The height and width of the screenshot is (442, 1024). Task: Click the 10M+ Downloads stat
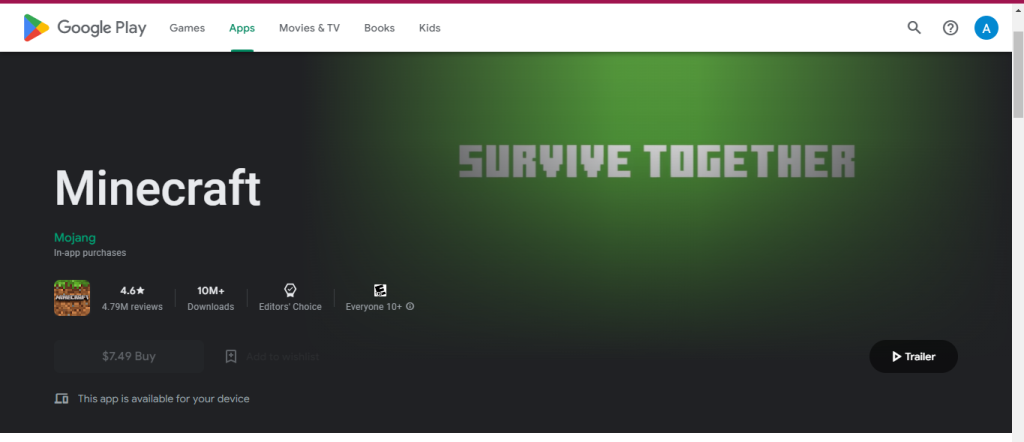pos(211,298)
